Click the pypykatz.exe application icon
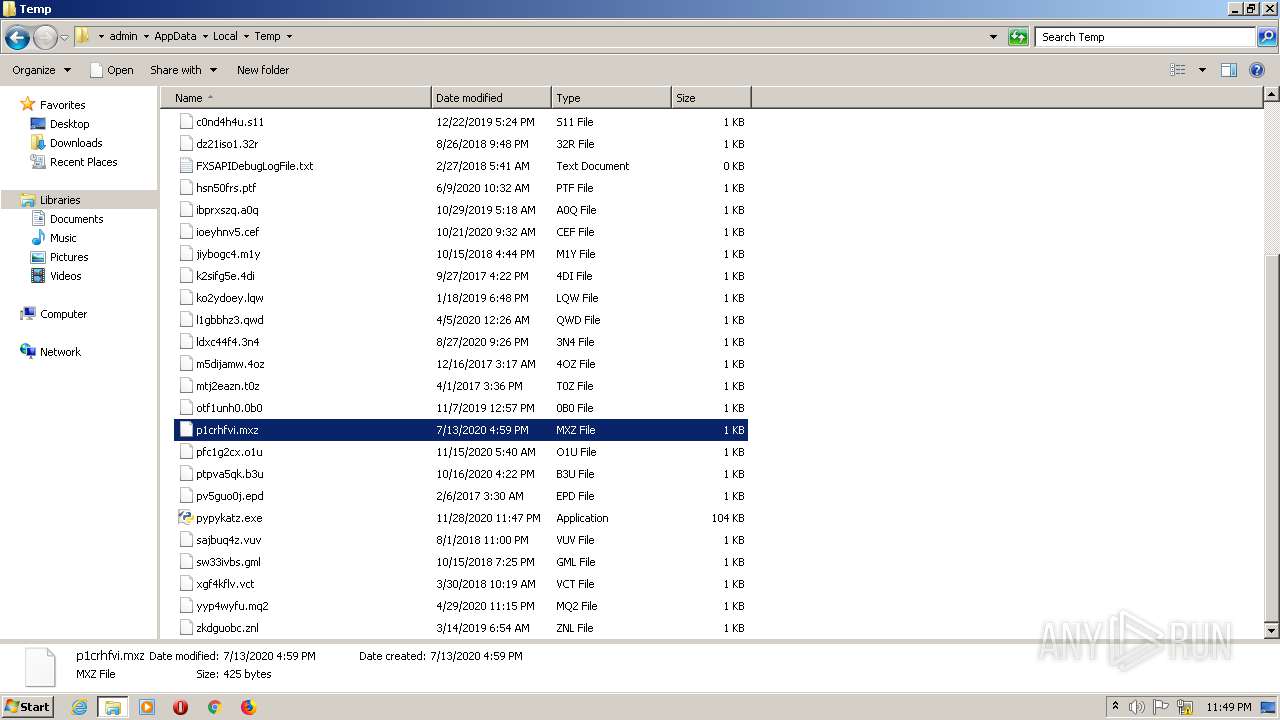Screen dimensions: 1280x720 (185, 518)
